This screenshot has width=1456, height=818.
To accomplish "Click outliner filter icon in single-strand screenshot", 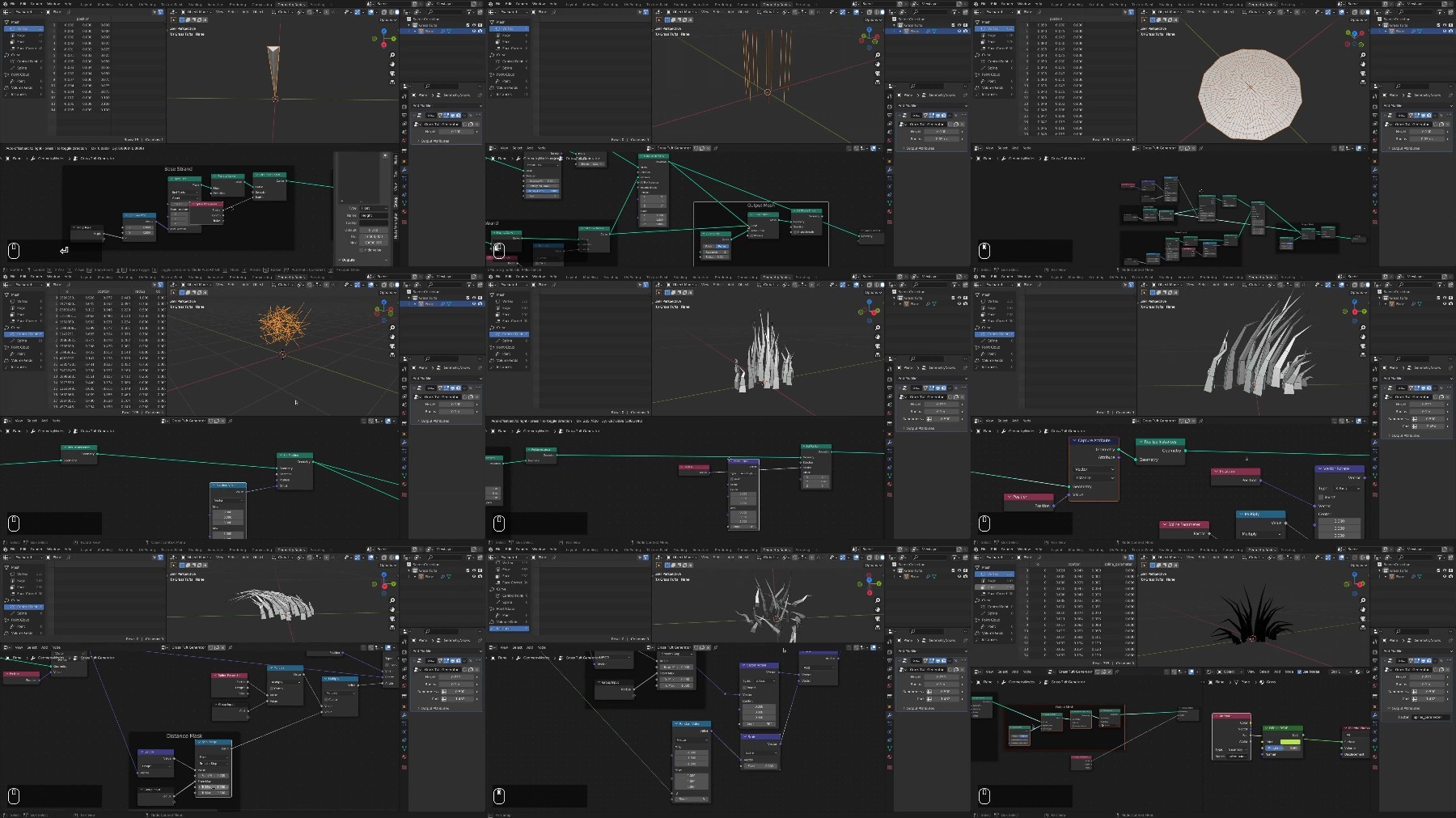I will pos(471,11).
